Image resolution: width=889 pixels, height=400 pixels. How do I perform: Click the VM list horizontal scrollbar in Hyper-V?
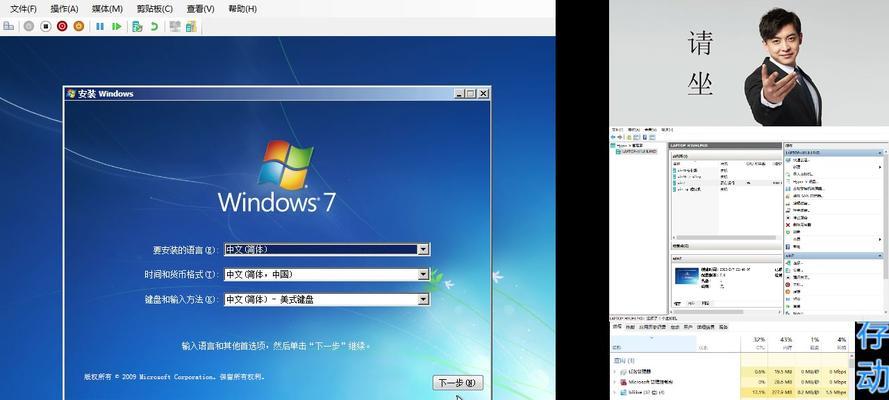coord(726,237)
